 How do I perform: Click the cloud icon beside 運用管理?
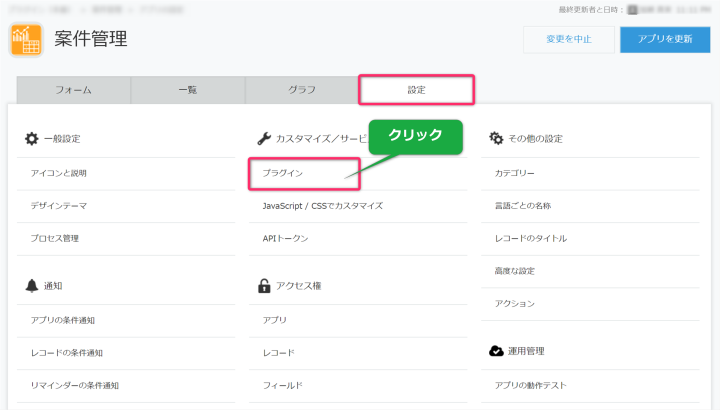point(496,351)
